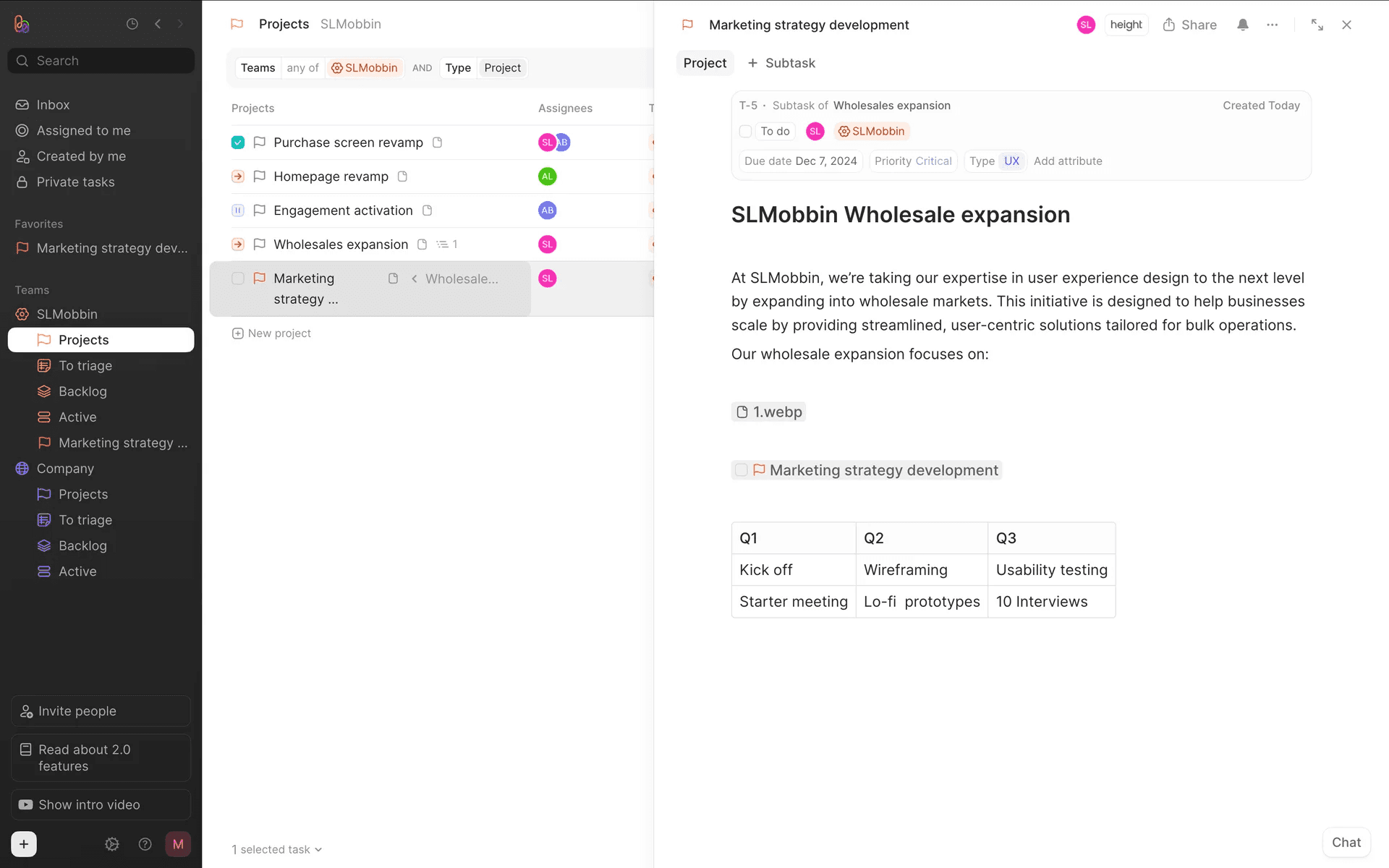The height and width of the screenshot is (868, 1389).
Task: Open the 1 selected task dropdown
Action: pos(277,849)
